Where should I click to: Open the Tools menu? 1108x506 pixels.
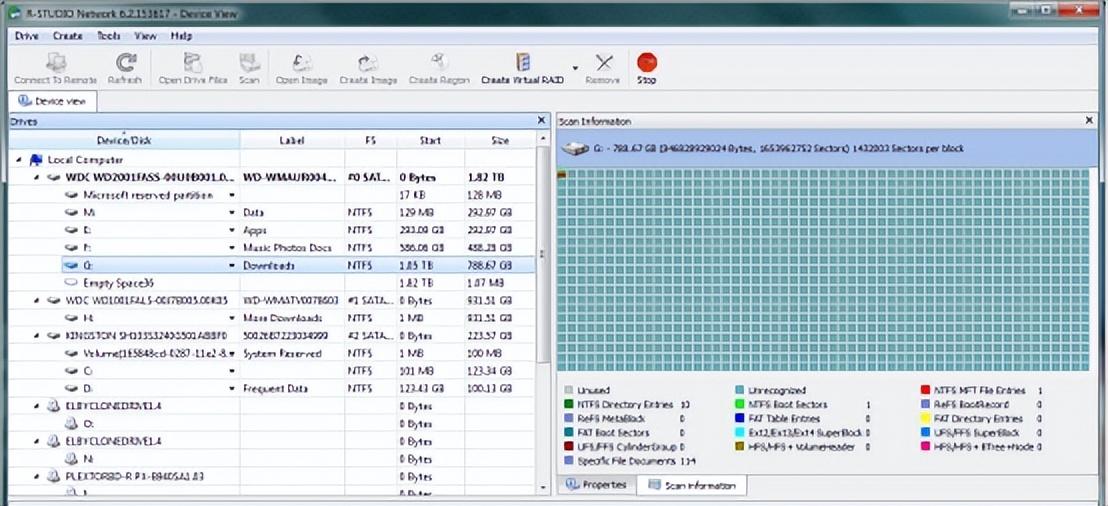[x=108, y=36]
